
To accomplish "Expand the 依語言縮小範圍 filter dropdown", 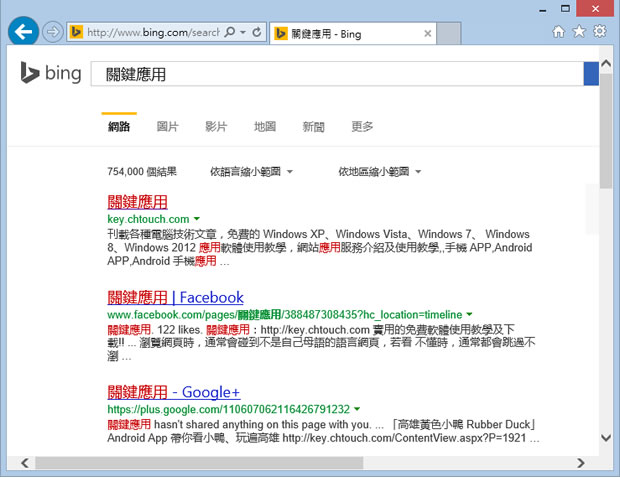I will tap(251, 172).
